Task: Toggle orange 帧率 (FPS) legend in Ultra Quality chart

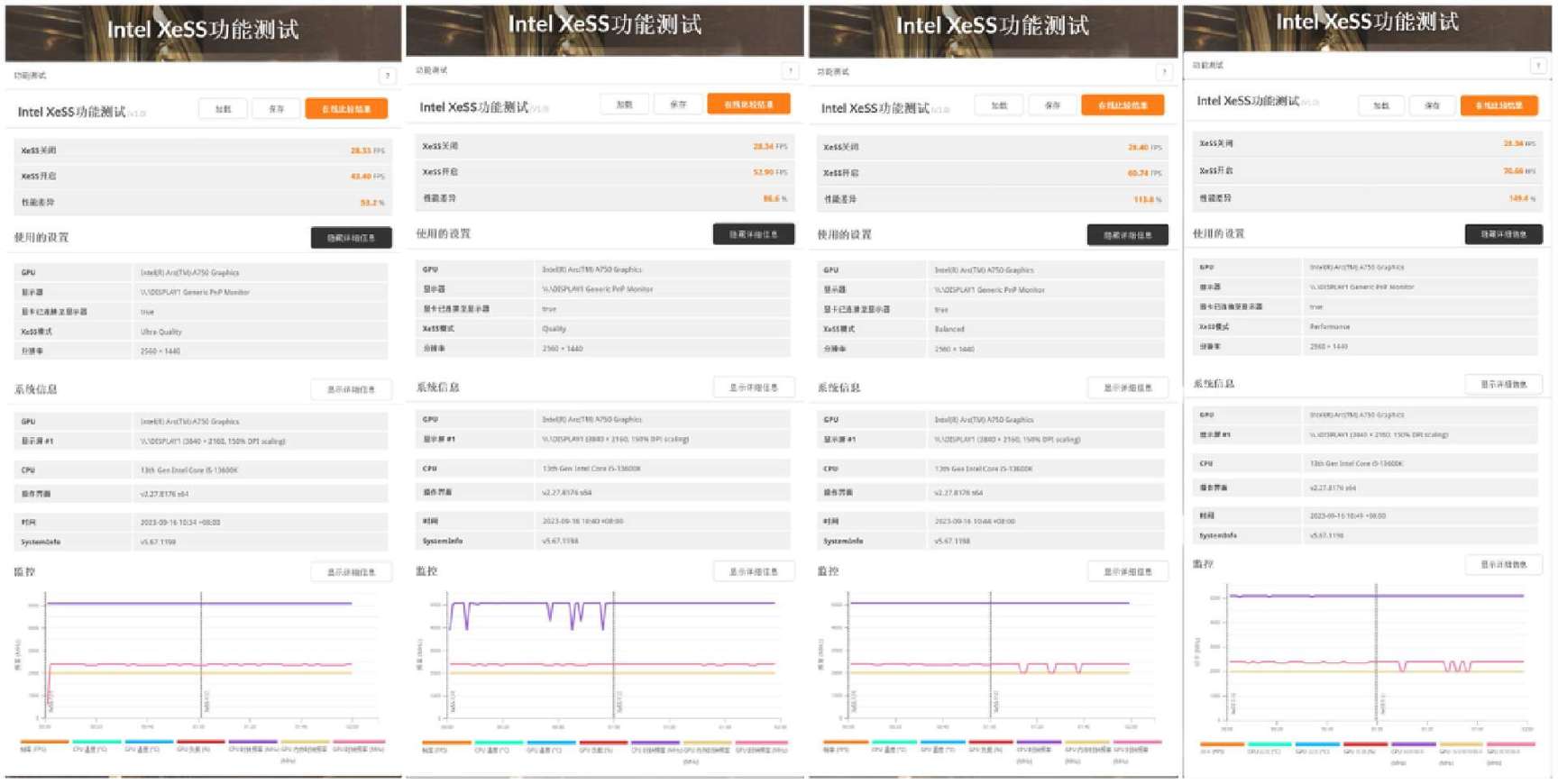Action: [44, 747]
